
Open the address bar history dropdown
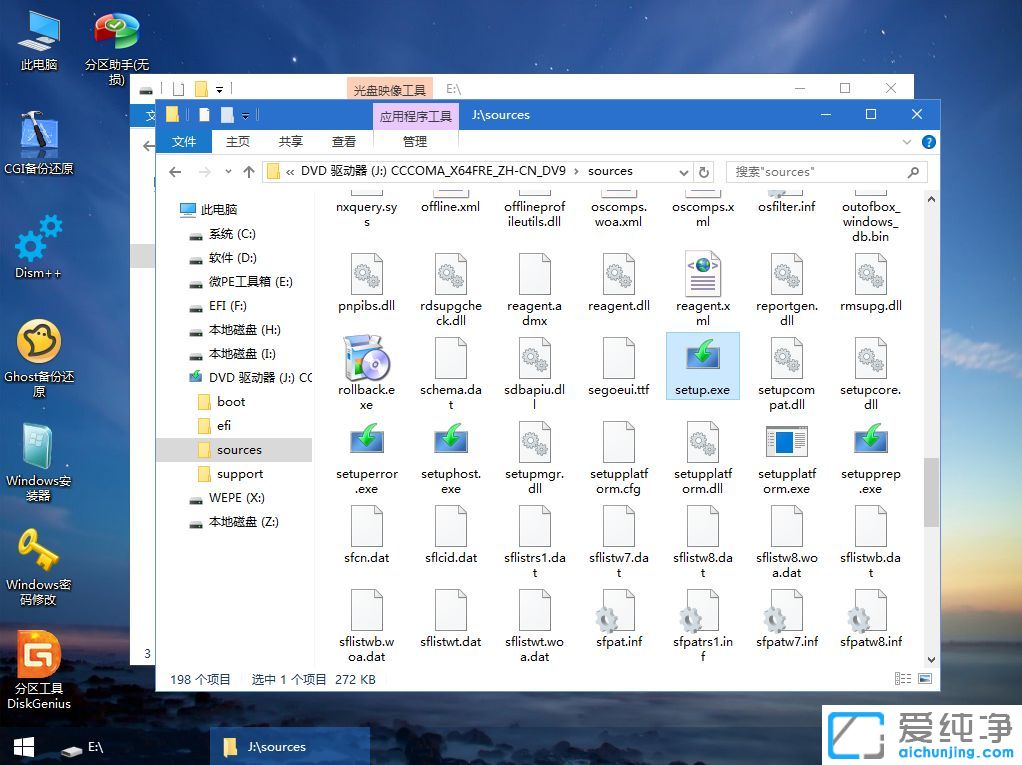683,171
